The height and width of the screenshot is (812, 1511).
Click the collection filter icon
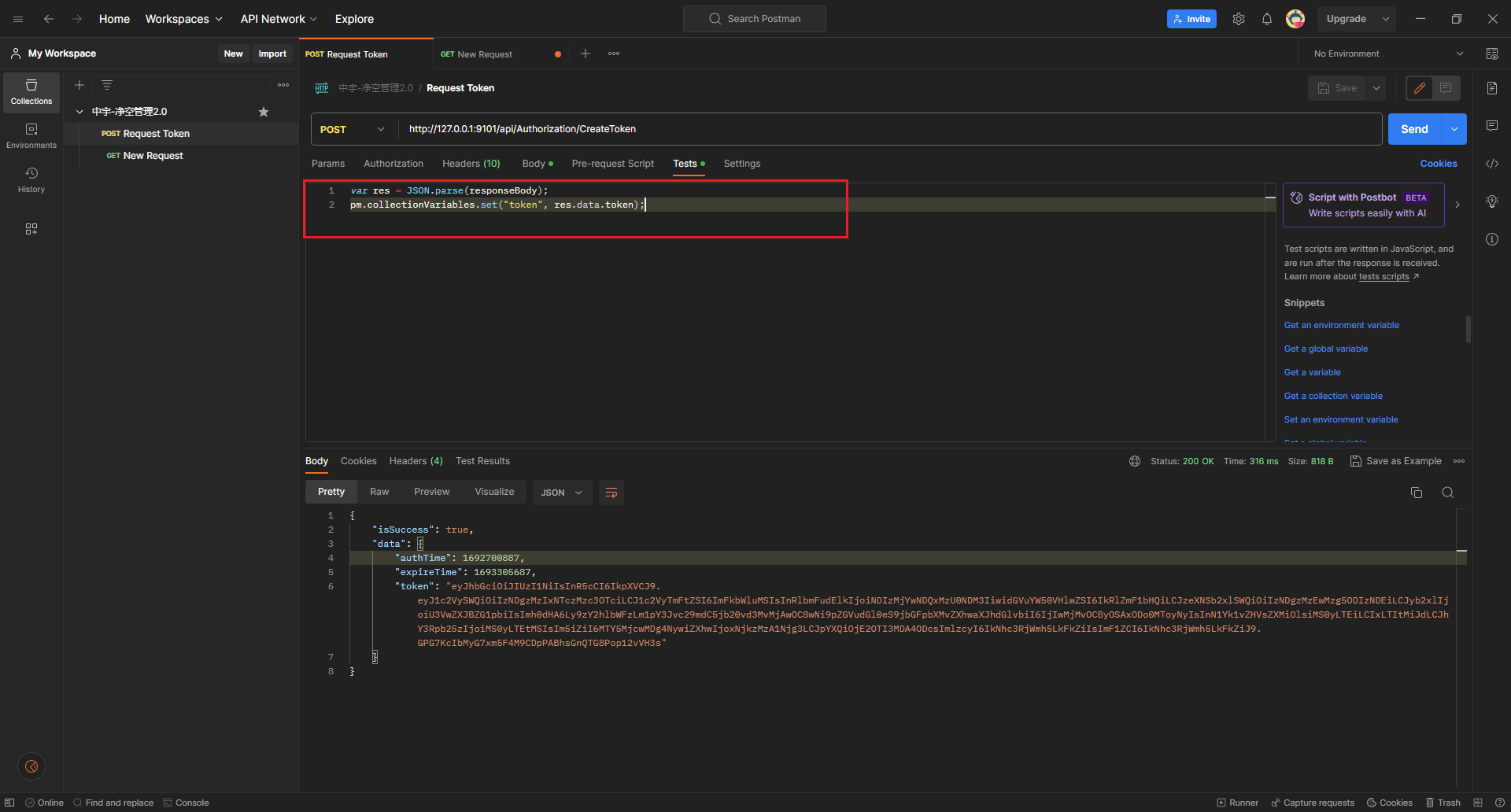click(107, 85)
